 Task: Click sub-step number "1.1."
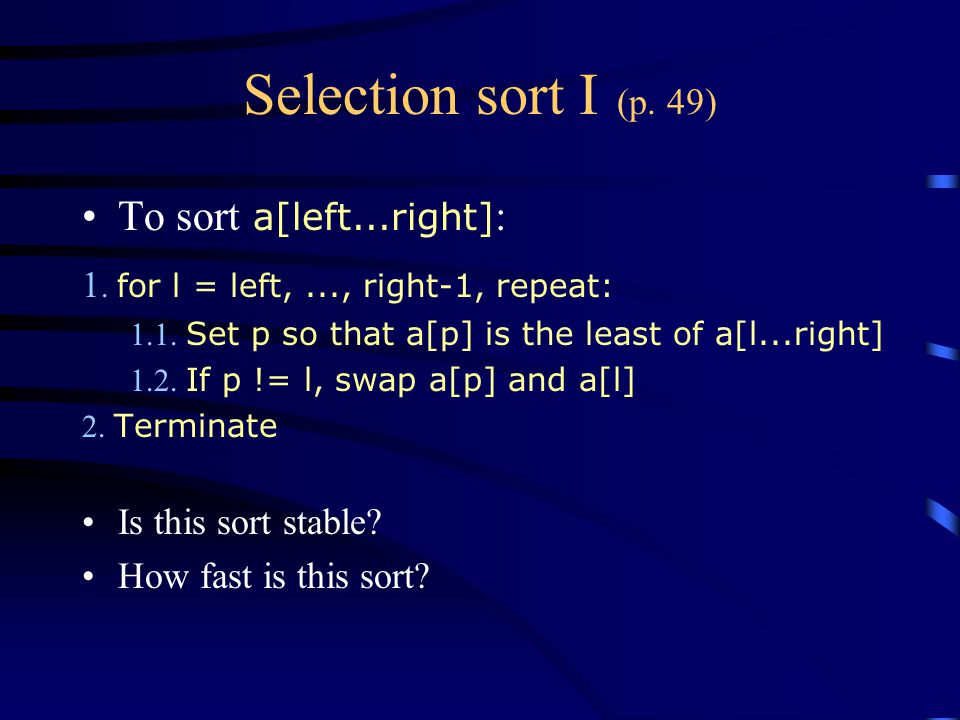(155, 335)
